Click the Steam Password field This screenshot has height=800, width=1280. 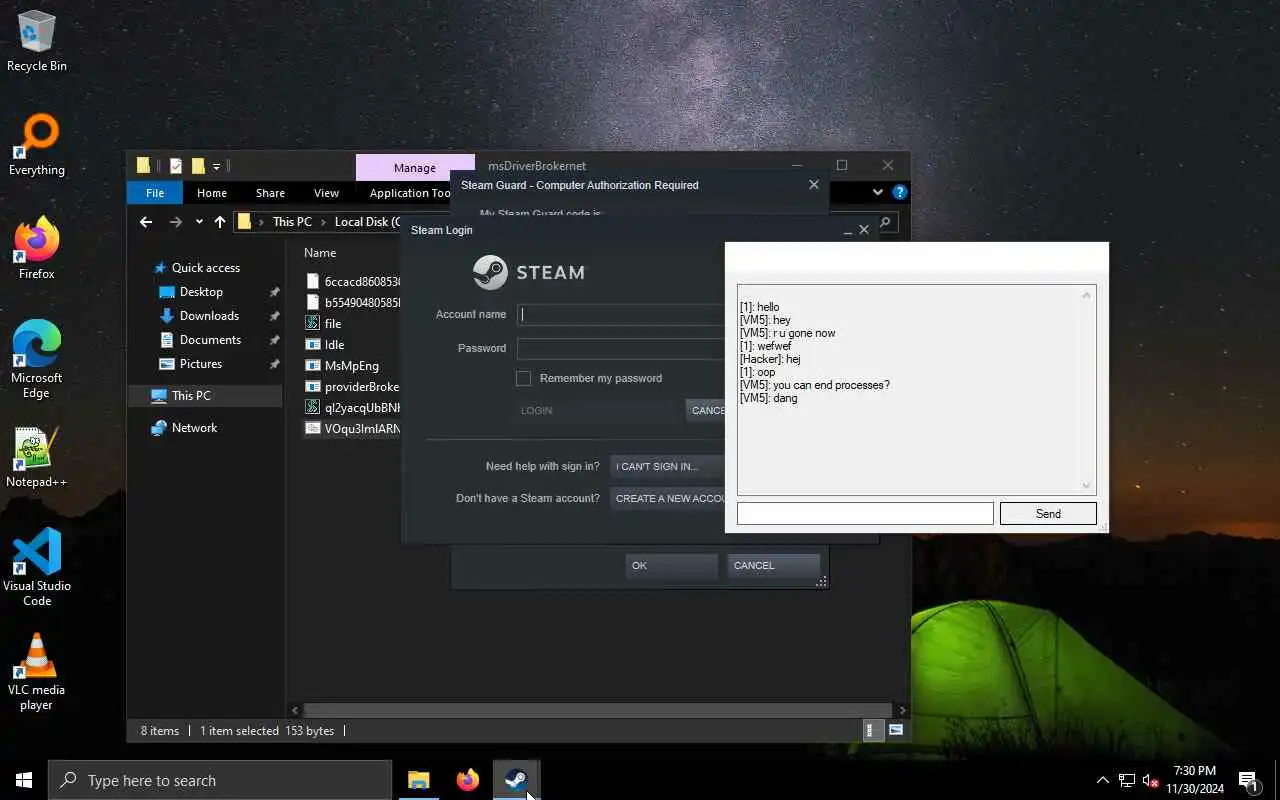coord(620,348)
